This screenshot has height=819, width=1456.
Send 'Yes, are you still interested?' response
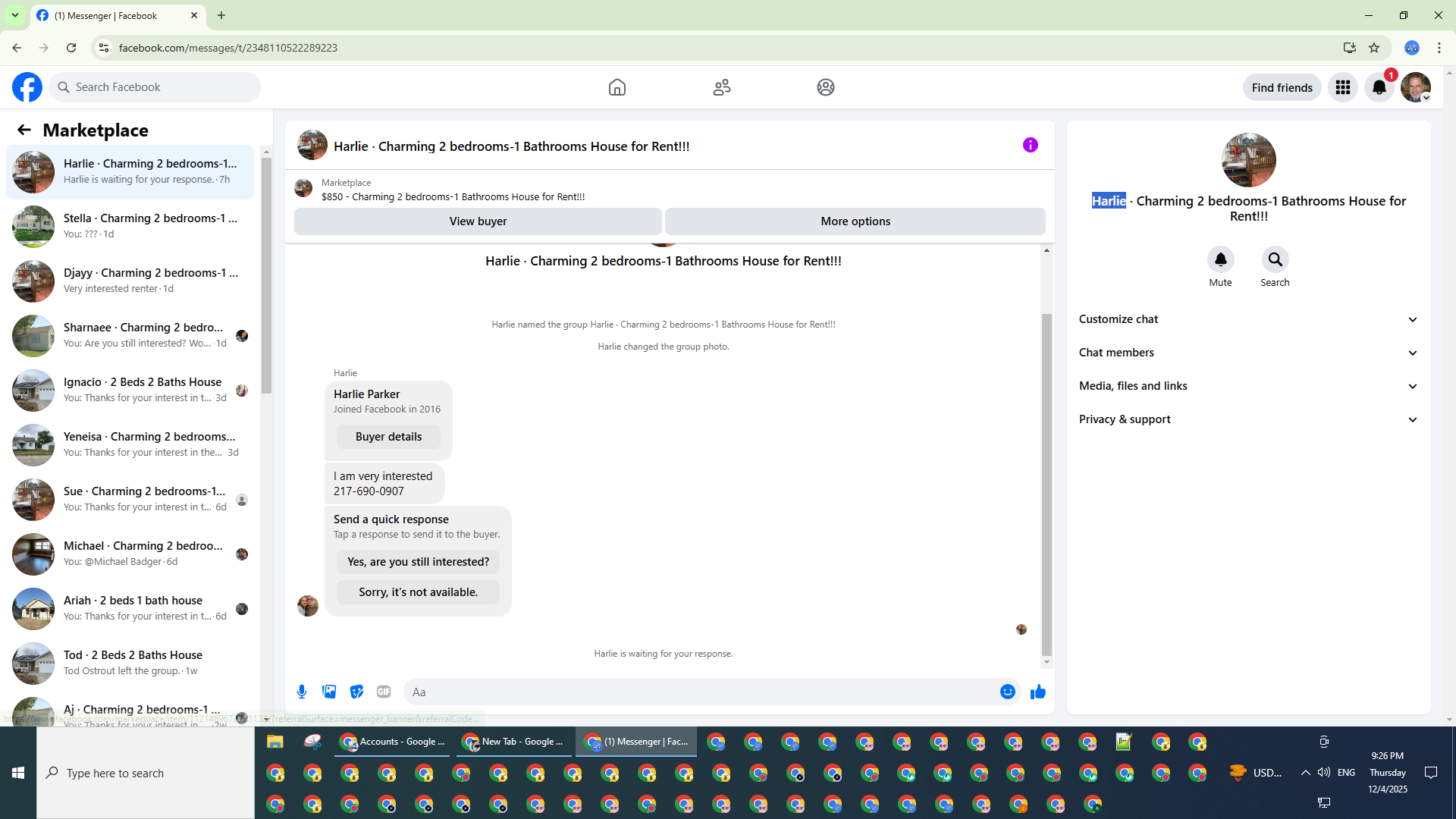(418, 562)
